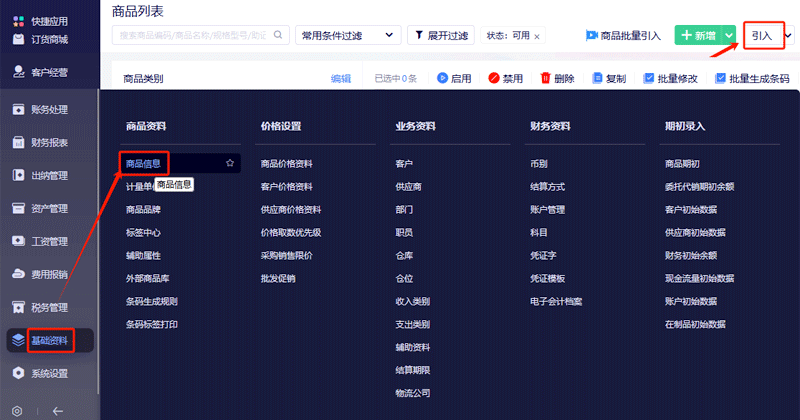Open 出纳管理 module icon
This screenshot has height=420, width=800.
pyautogui.click(x=18, y=175)
